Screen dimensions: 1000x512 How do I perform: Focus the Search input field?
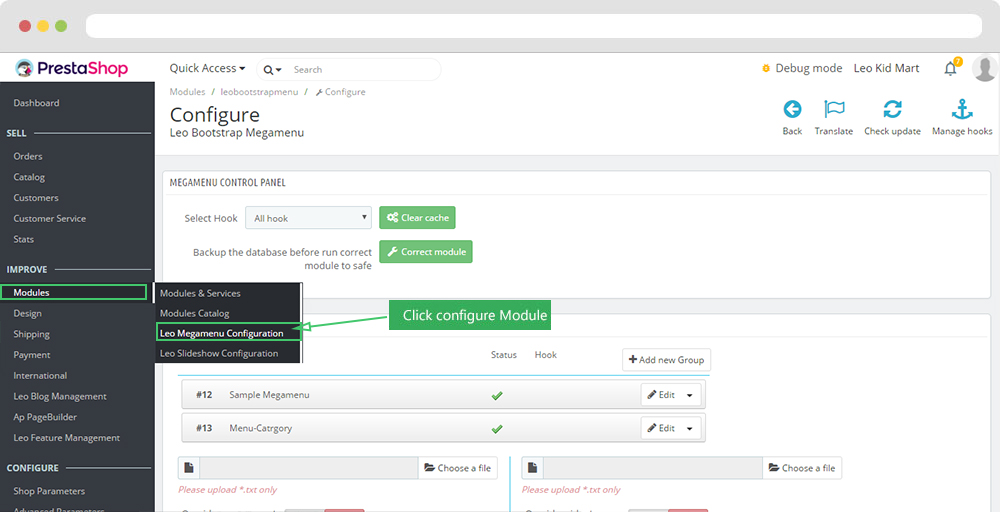point(364,69)
